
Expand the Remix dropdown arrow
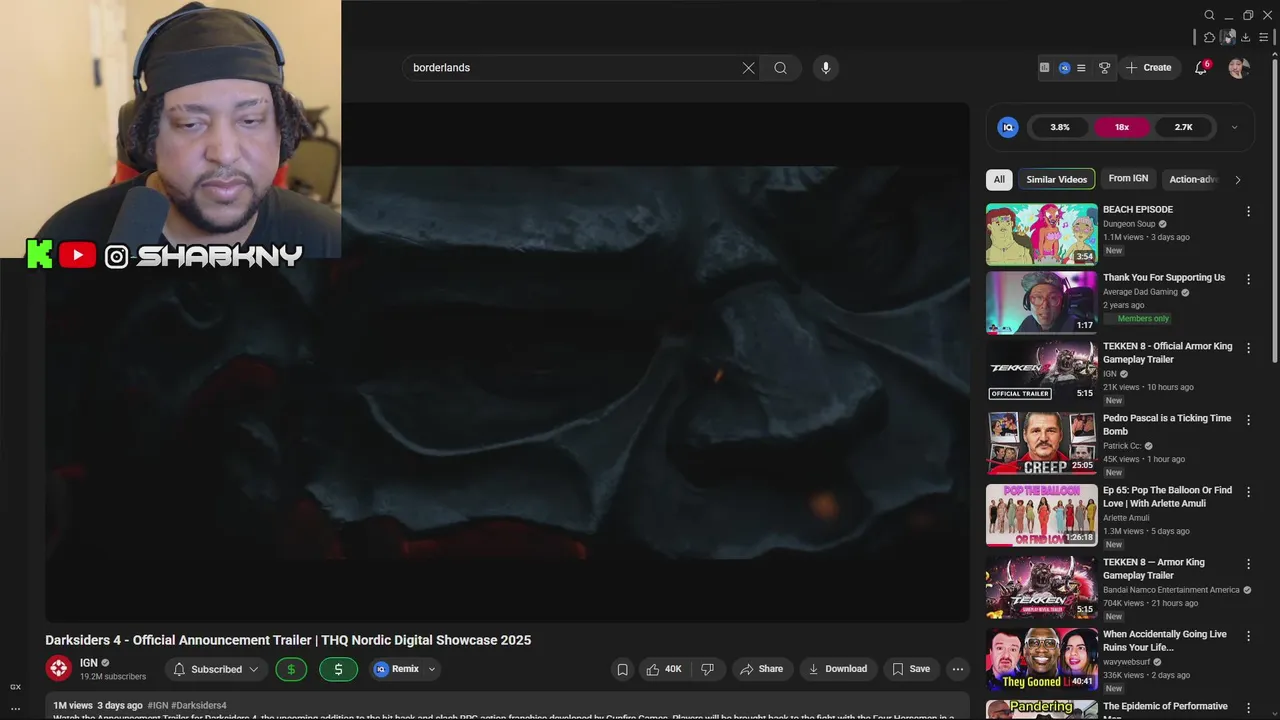tap(432, 669)
